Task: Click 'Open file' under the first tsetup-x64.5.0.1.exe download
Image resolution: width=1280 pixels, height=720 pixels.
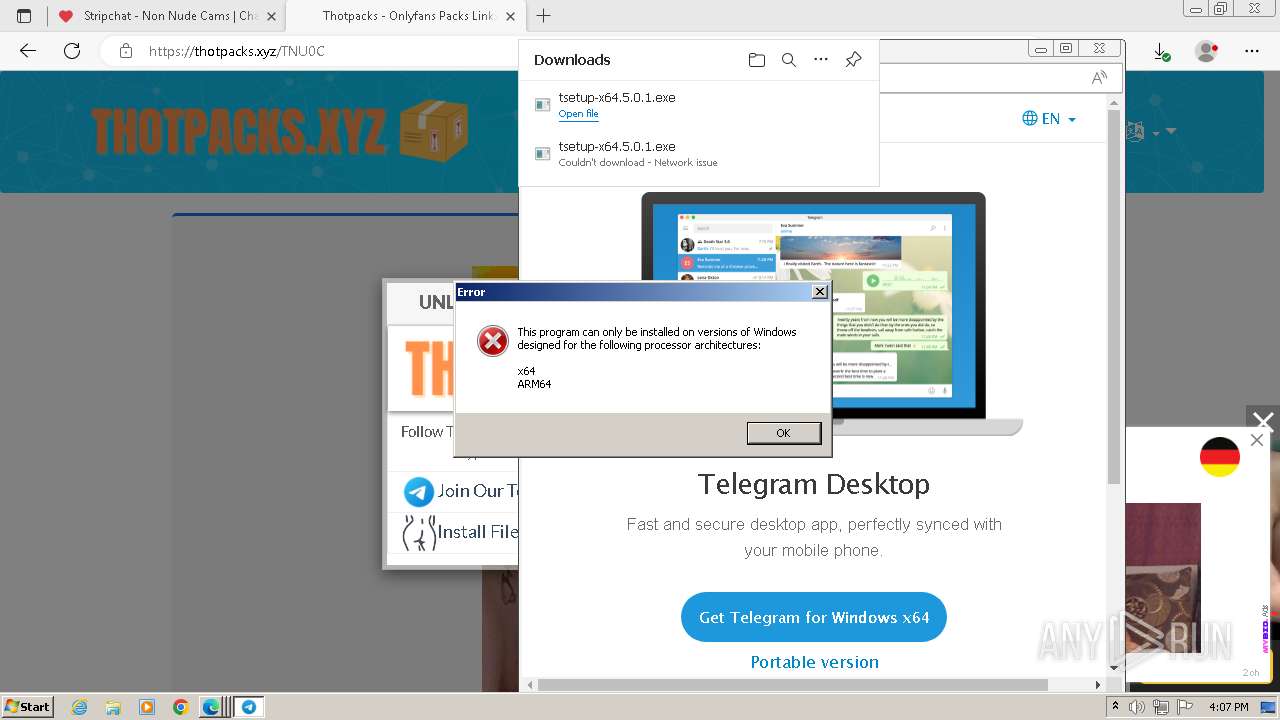Action: click(578, 114)
